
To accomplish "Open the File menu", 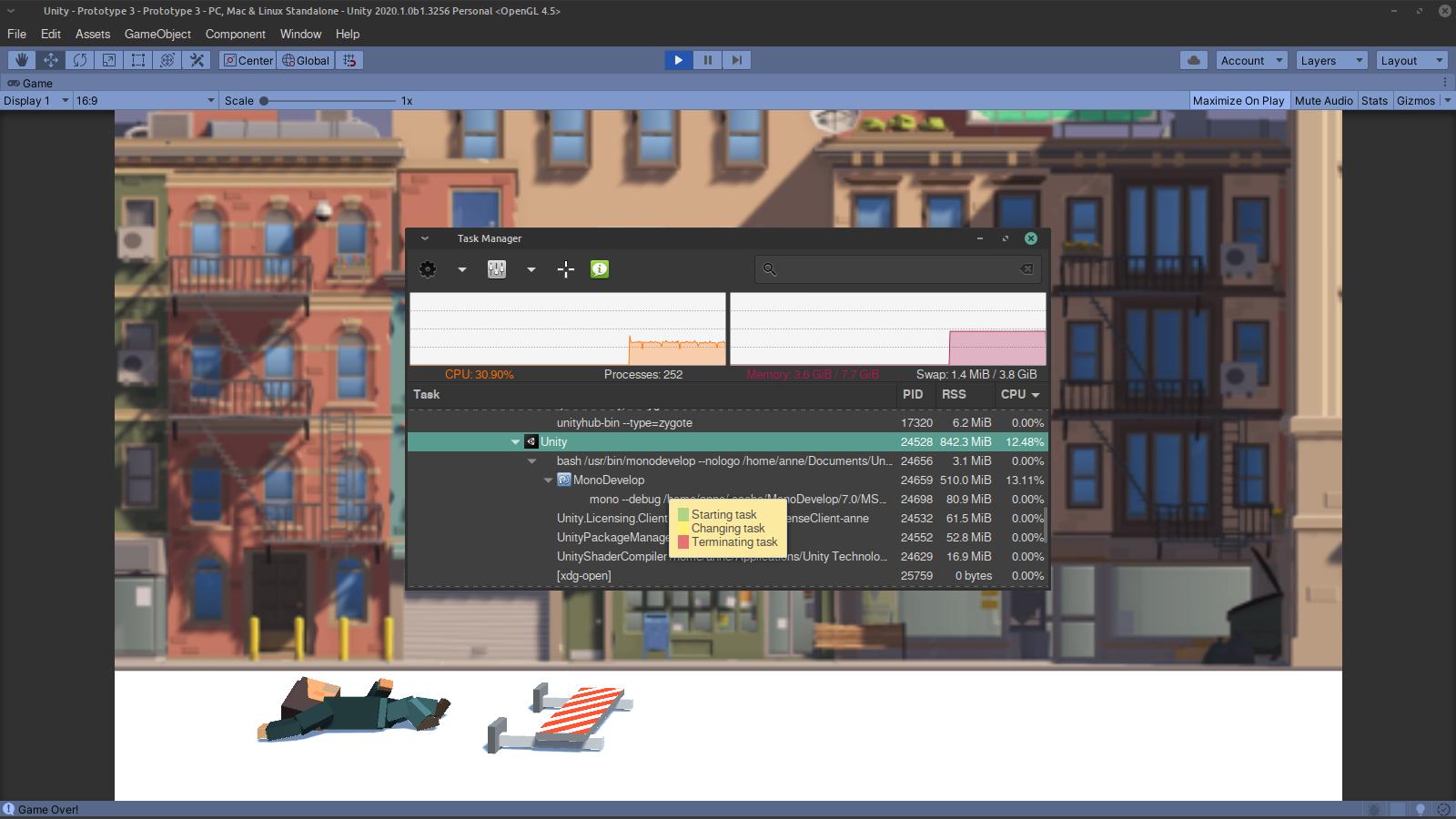I will [16, 34].
